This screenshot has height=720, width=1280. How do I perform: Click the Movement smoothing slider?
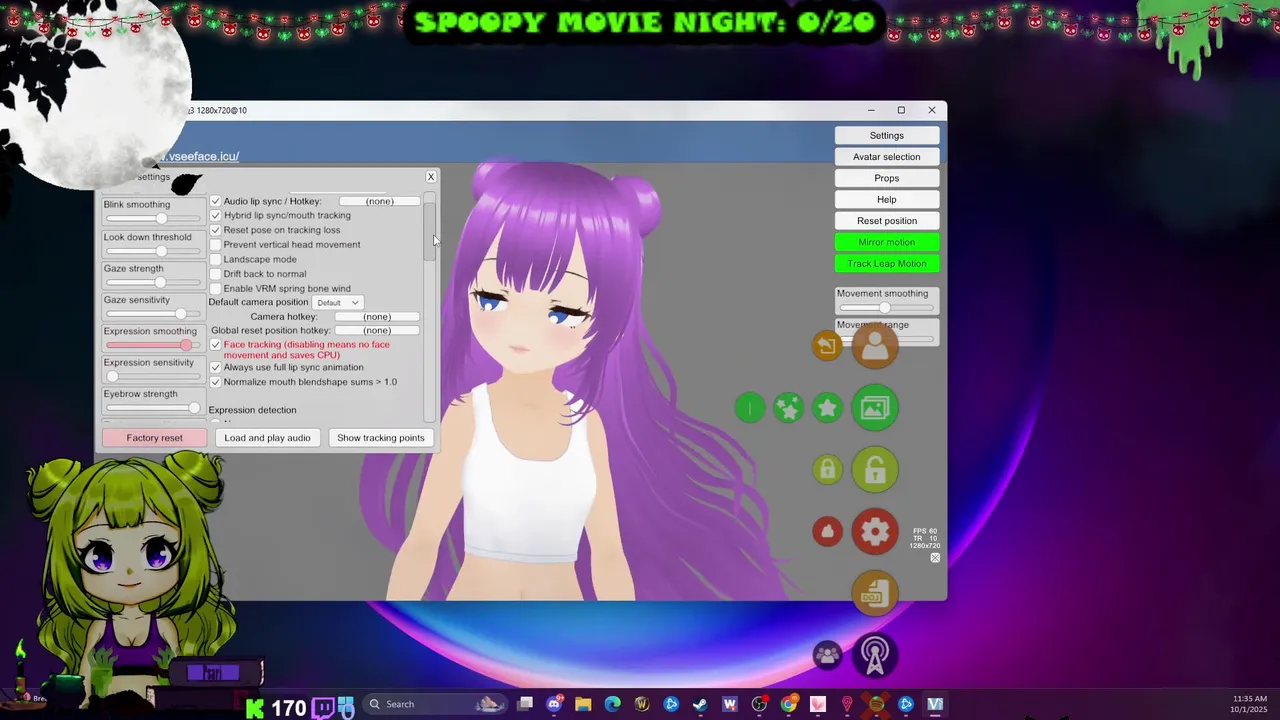click(x=887, y=308)
